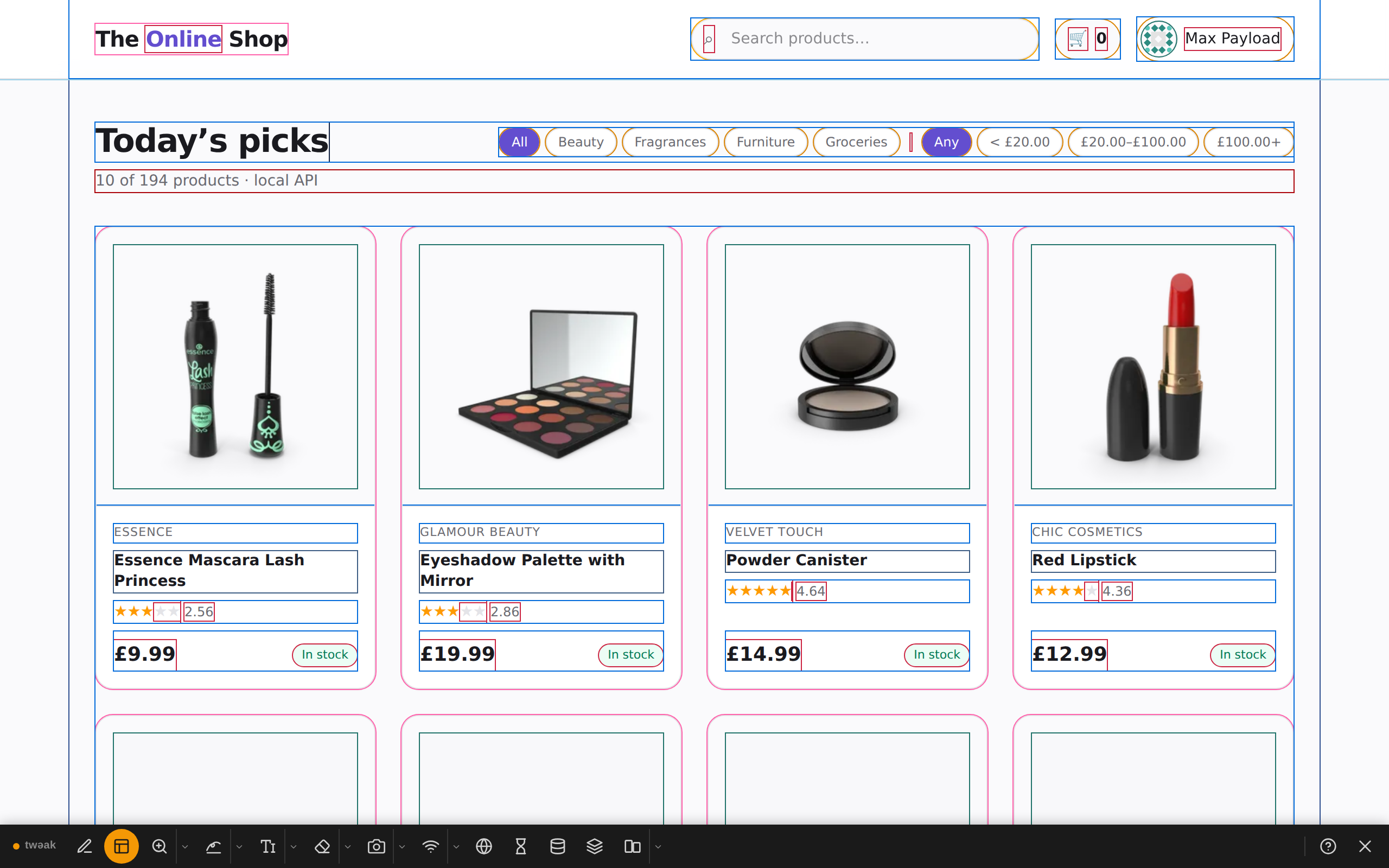1389x868 pixels.
Task: Click the Eyeshadow Palette with Mirror title
Action: click(541, 571)
